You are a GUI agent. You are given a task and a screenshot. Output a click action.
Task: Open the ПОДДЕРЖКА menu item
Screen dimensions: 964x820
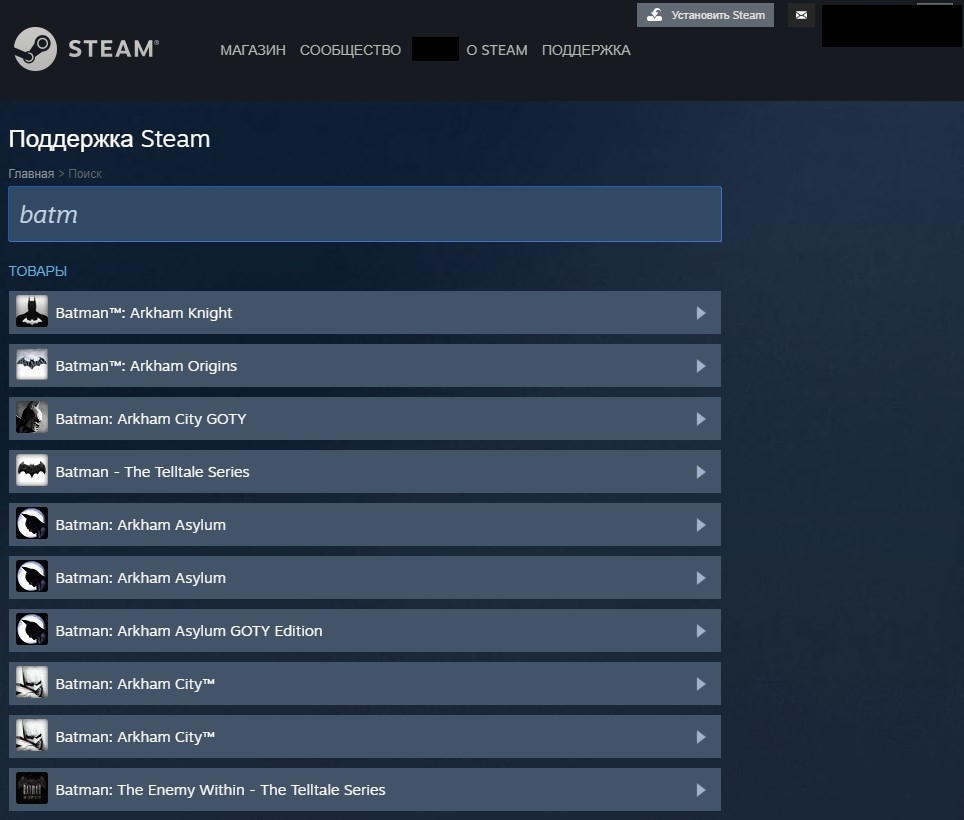pyautogui.click(x=586, y=50)
